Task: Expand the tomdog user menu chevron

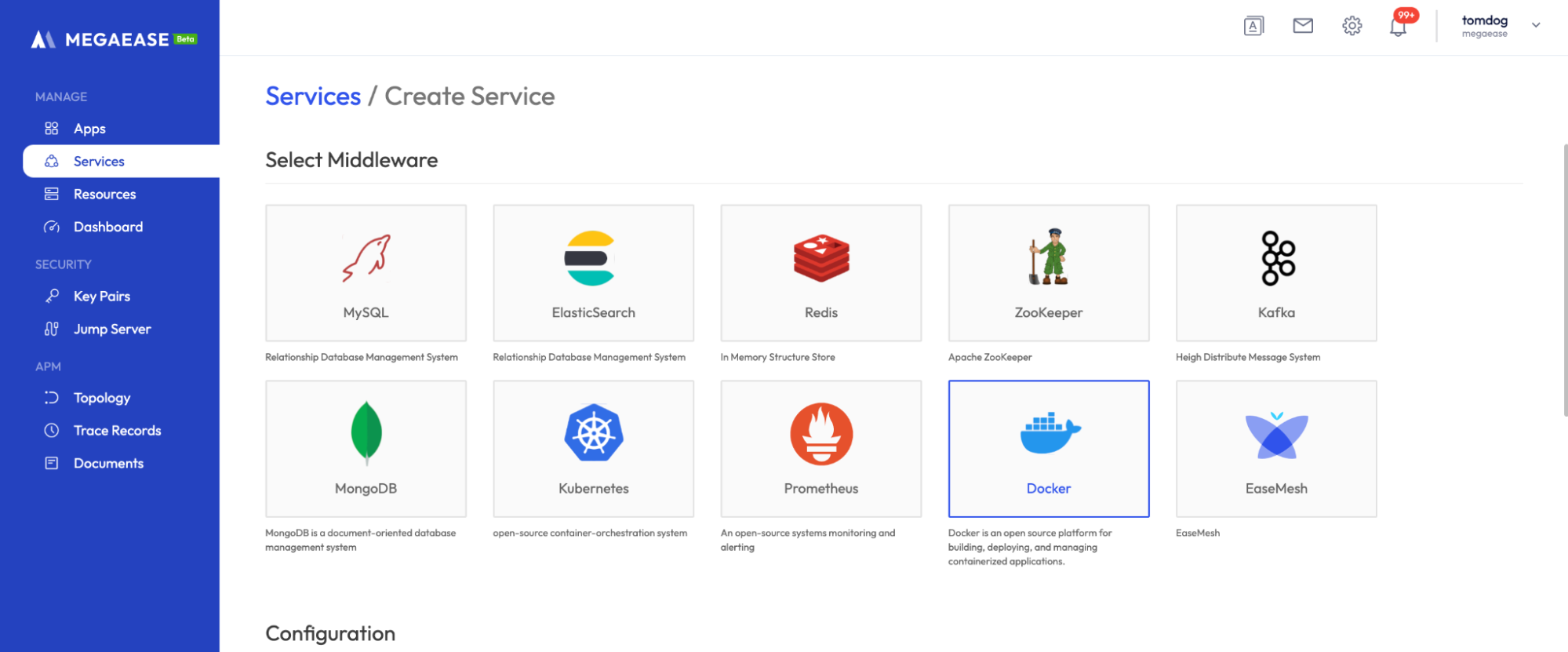Action: coord(1536,25)
